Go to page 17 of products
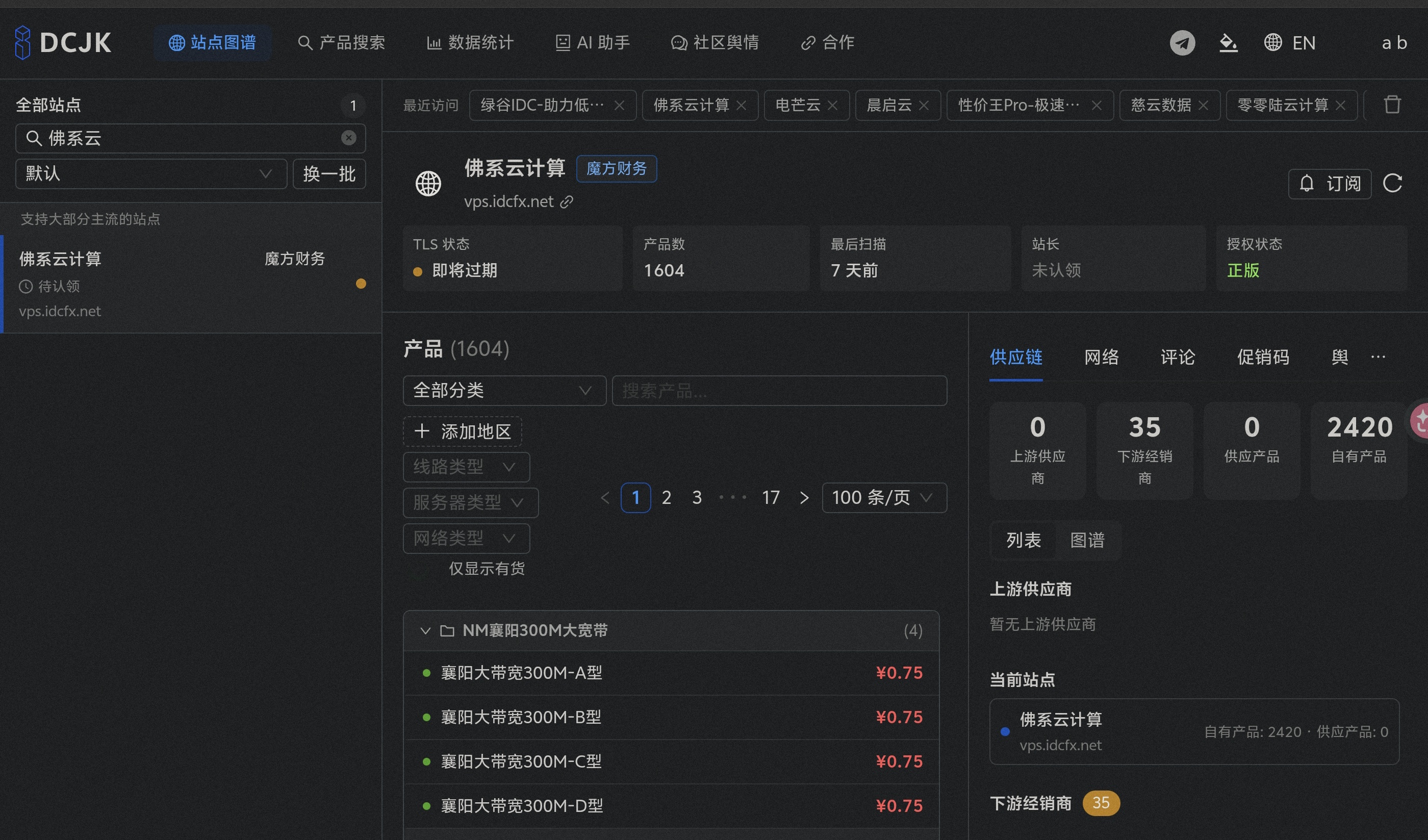The width and height of the screenshot is (1428, 840). [x=771, y=498]
